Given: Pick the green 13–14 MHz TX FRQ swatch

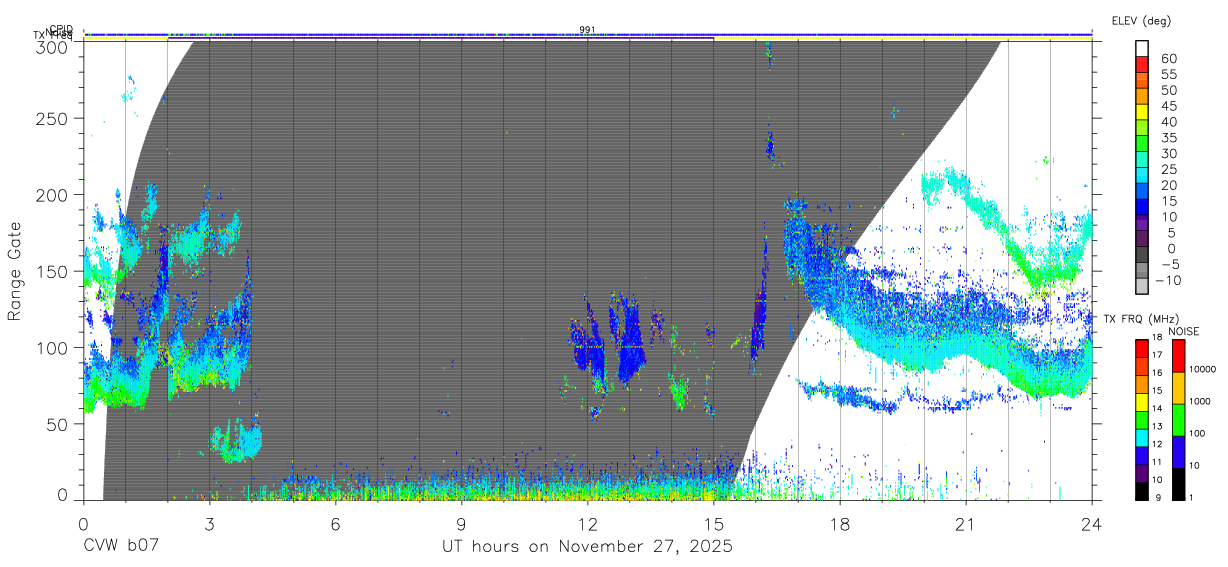Looking at the screenshot, I should click(x=1141, y=419).
